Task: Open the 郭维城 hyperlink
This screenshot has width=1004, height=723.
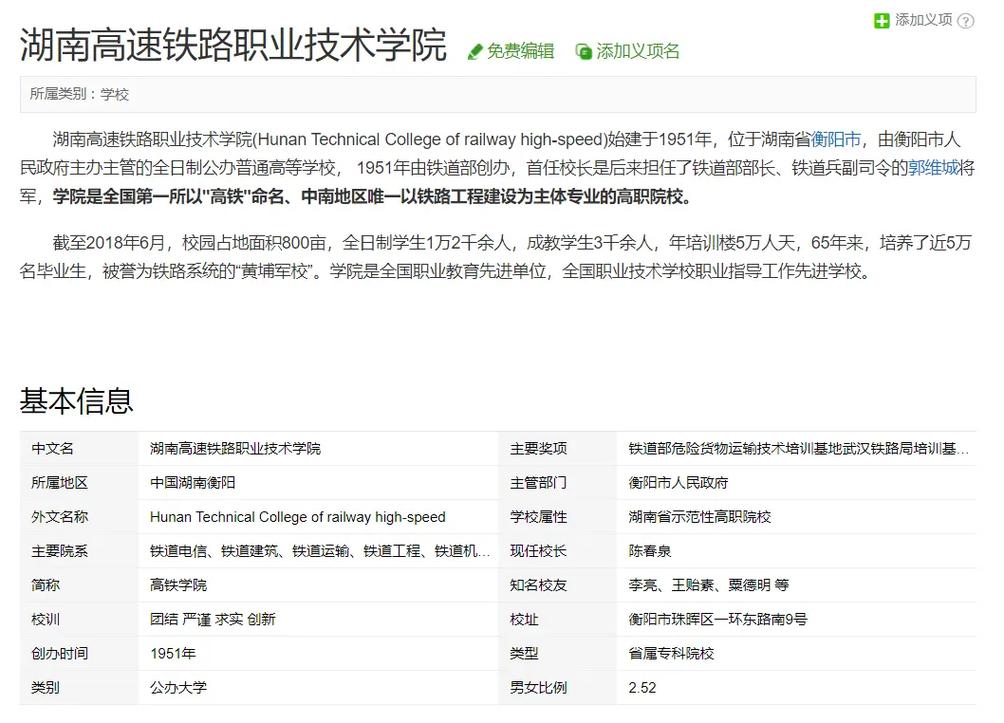Action: coord(934,168)
